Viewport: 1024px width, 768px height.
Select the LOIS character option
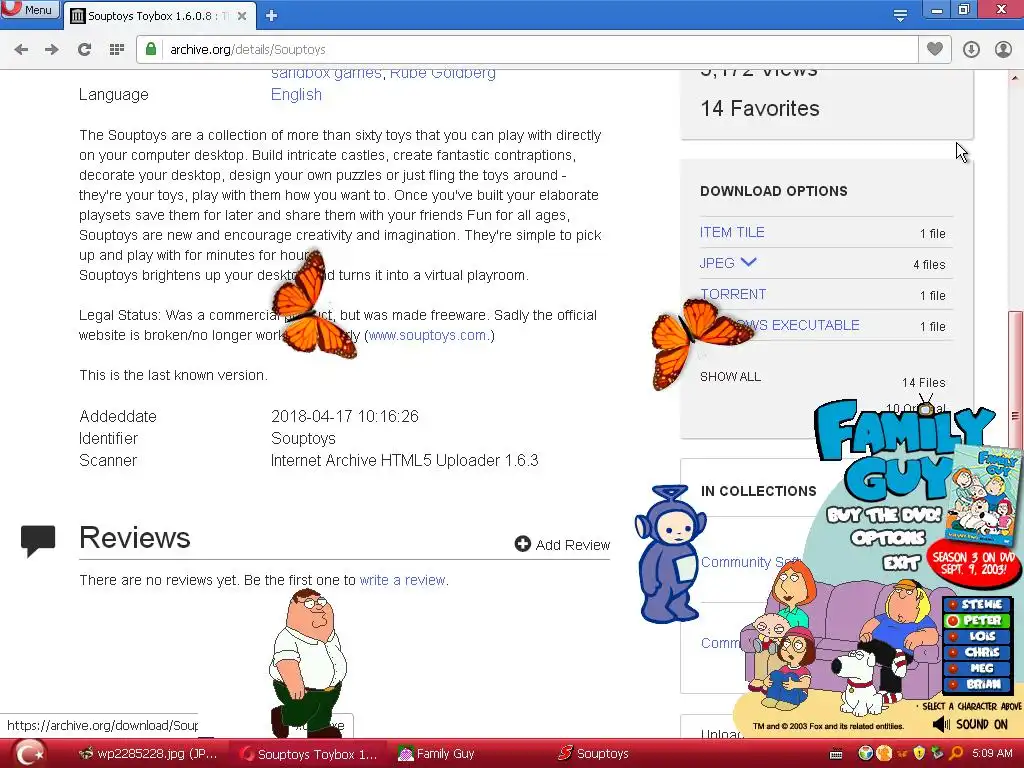(x=977, y=636)
